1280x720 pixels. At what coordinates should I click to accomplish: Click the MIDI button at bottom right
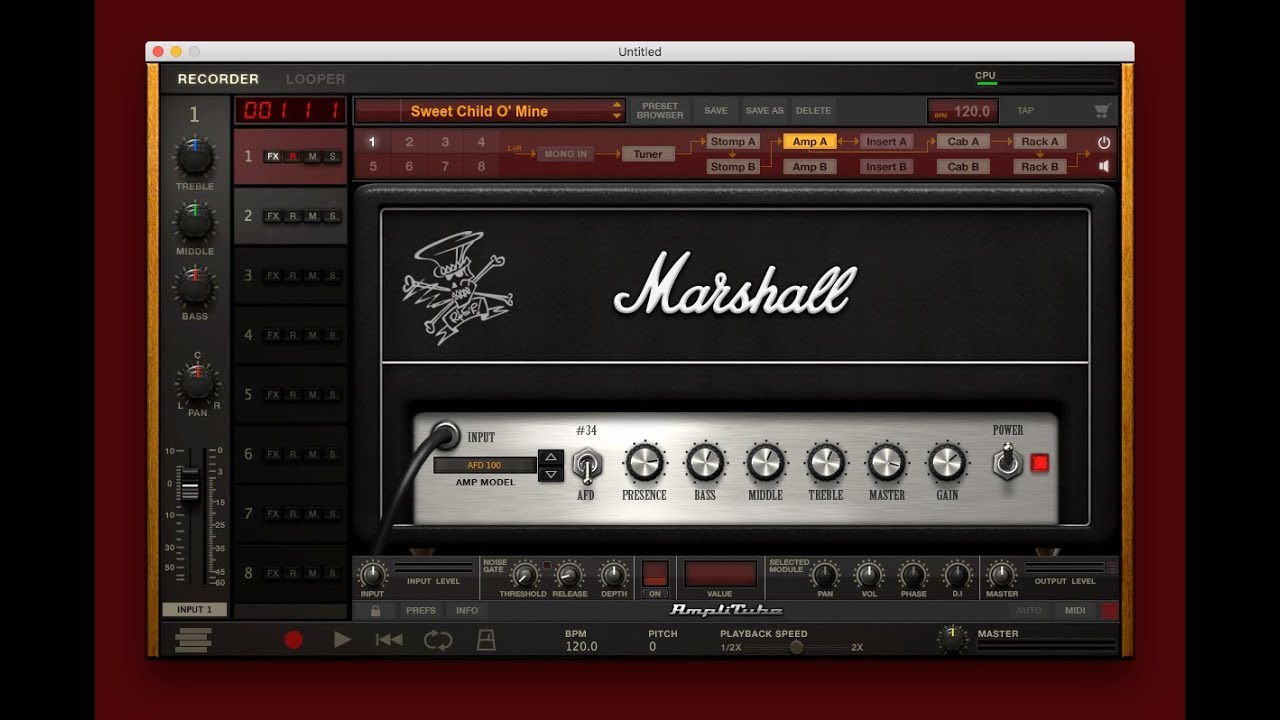[1075, 610]
